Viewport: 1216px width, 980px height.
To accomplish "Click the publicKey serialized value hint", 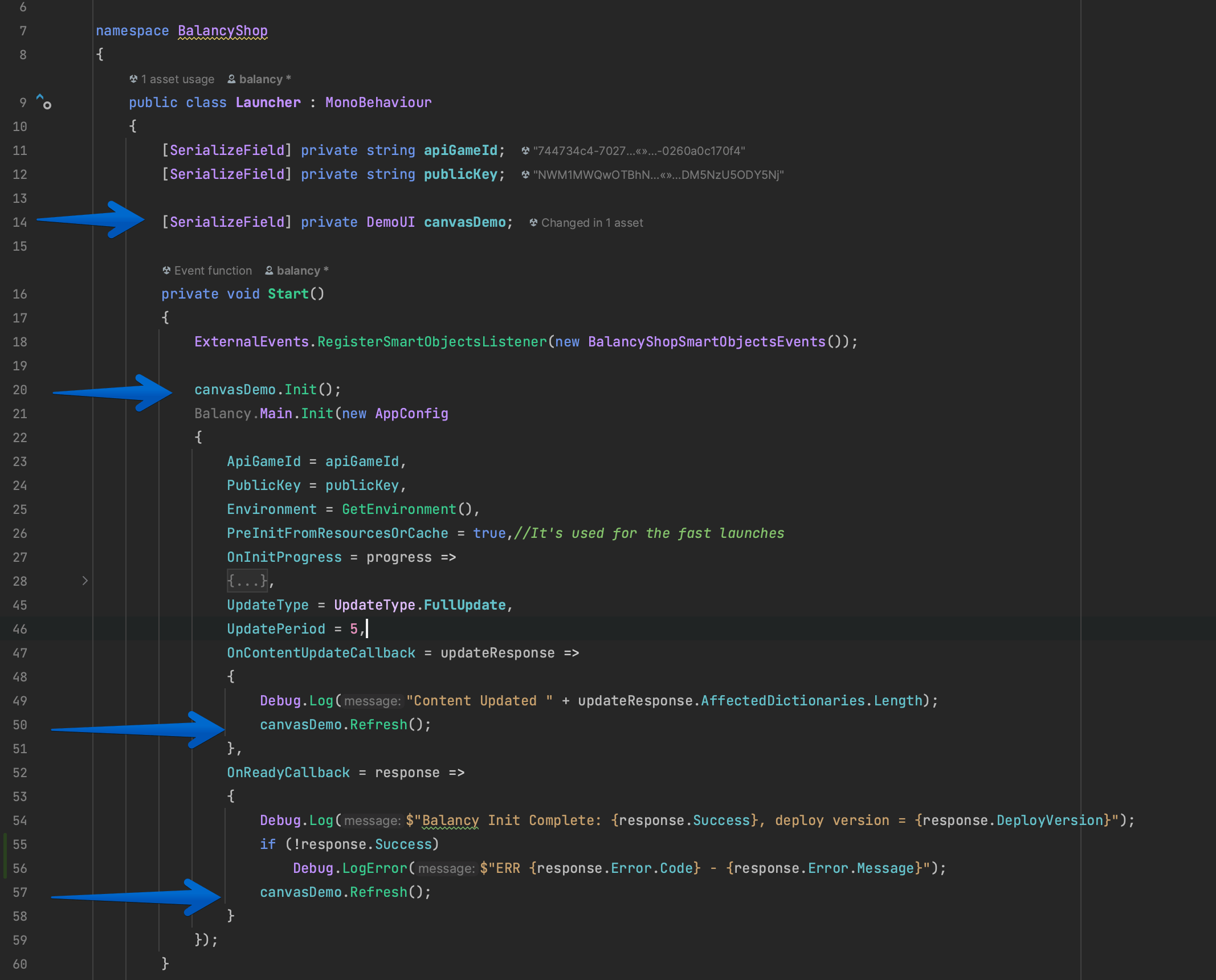I will click(658, 175).
